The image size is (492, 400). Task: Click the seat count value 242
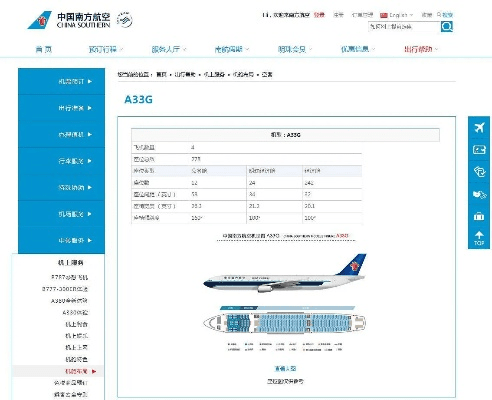coord(309,183)
